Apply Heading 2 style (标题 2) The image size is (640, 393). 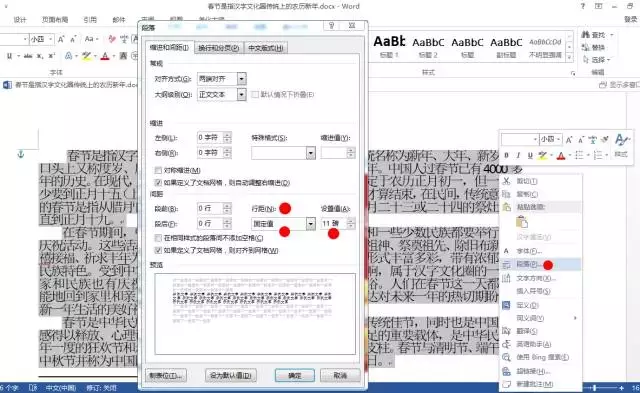tap(428, 47)
